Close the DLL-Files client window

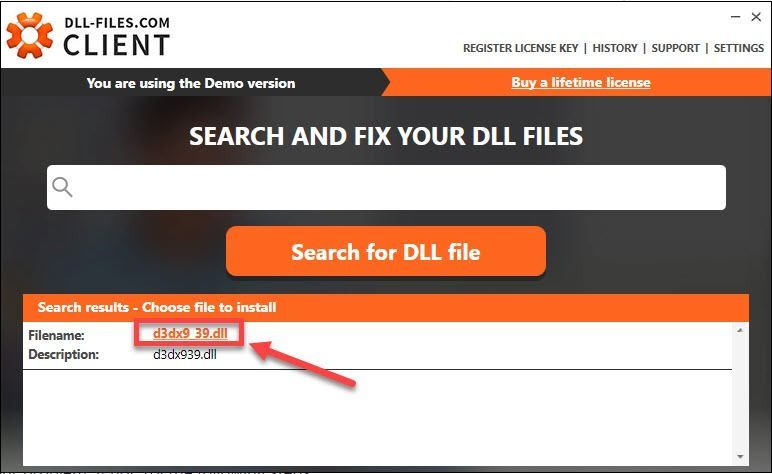[756, 17]
